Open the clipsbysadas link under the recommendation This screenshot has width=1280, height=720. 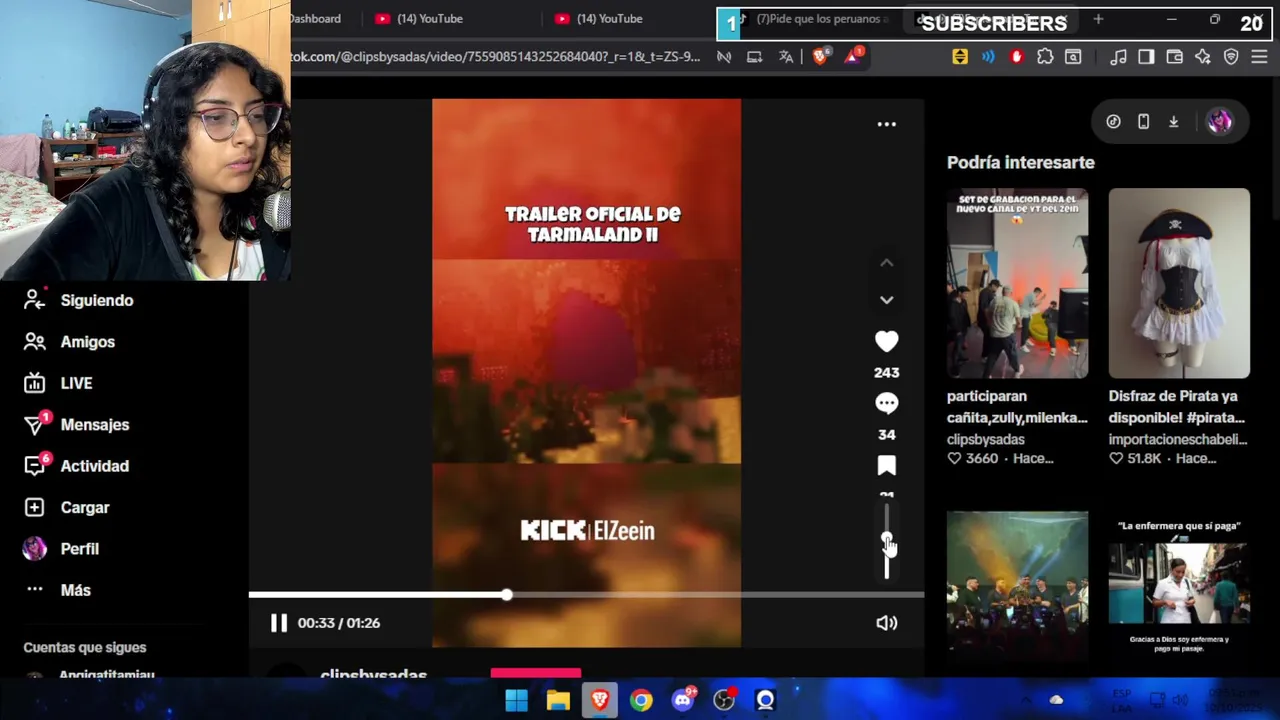(x=985, y=439)
